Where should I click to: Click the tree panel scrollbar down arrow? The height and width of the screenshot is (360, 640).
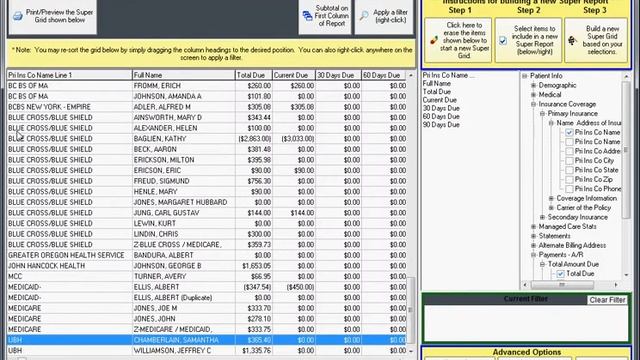(626, 275)
